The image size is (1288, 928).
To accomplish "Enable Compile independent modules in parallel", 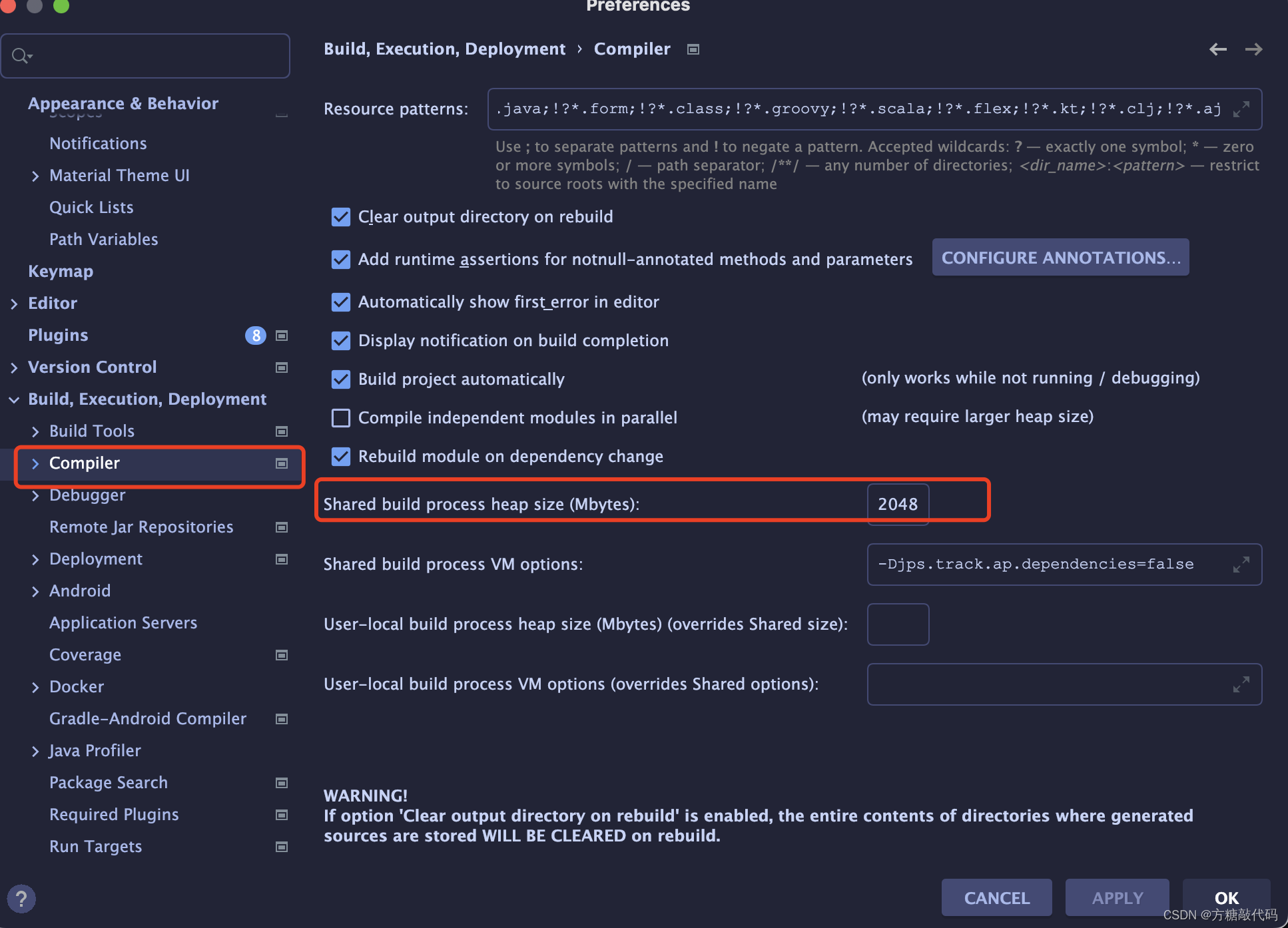I will [341, 418].
